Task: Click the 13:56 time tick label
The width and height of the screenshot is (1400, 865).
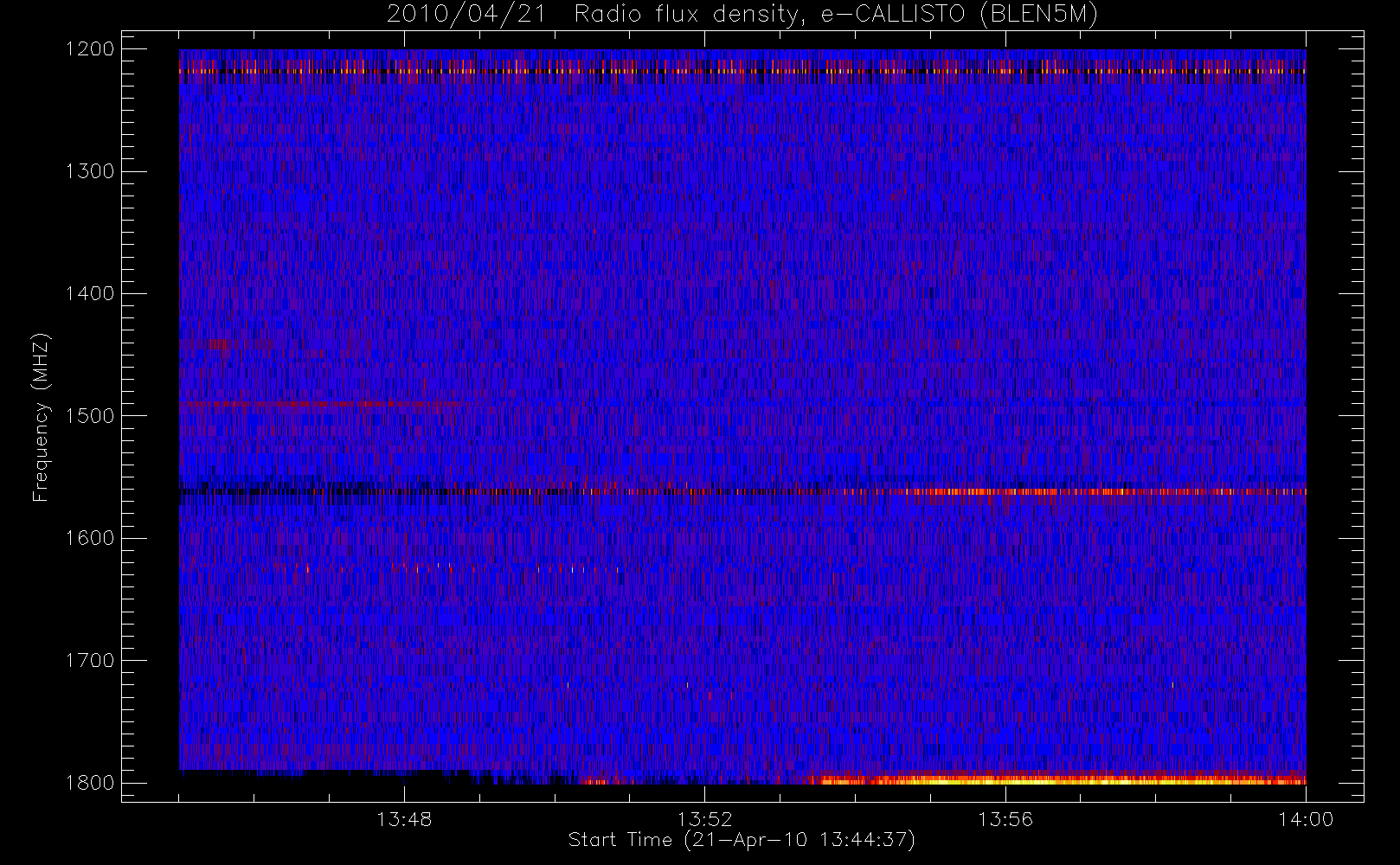Action: point(1005,819)
